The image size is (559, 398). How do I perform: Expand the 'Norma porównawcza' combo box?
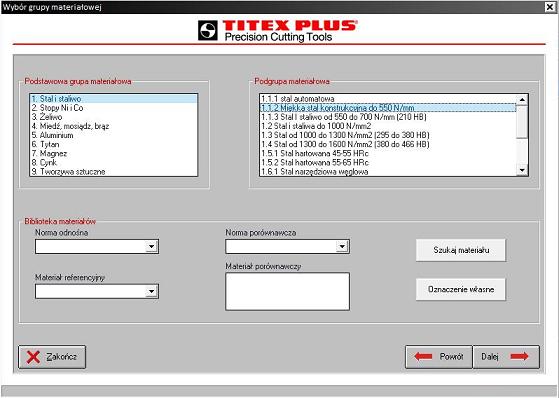(x=342, y=246)
